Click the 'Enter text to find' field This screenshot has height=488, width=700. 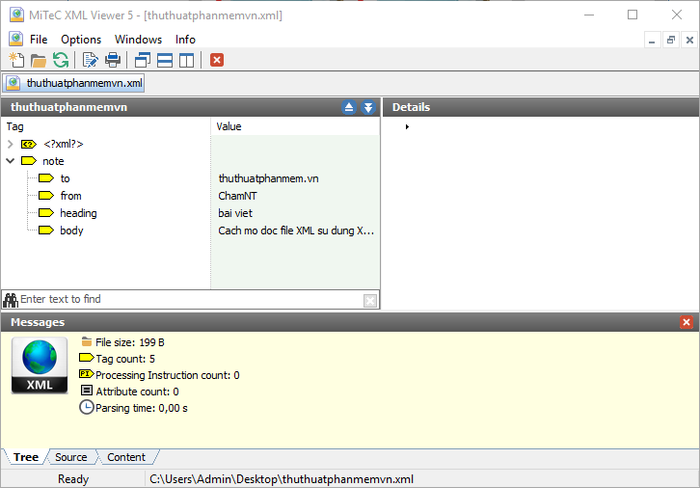pyautogui.click(x=191, y=300)
